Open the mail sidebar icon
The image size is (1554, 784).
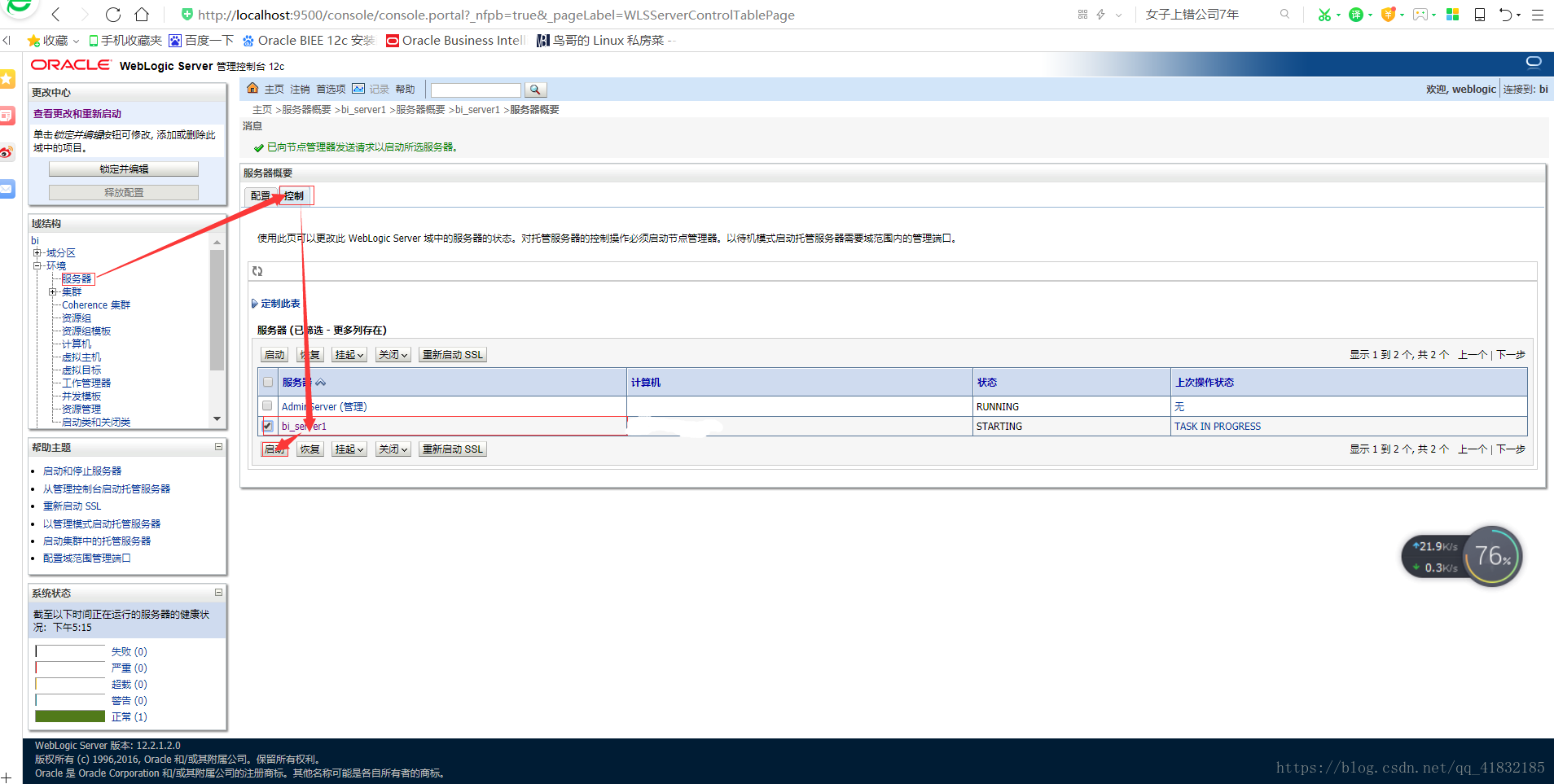pyautogui.click(x=7, y=189)
